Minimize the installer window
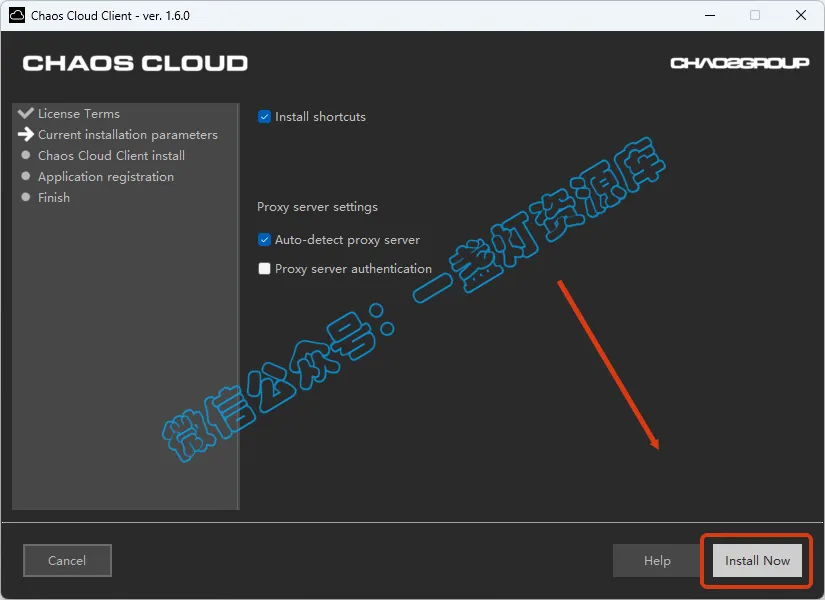Image resolution: width=825 pixels, height=600 pixels. [x=710, y=15]
